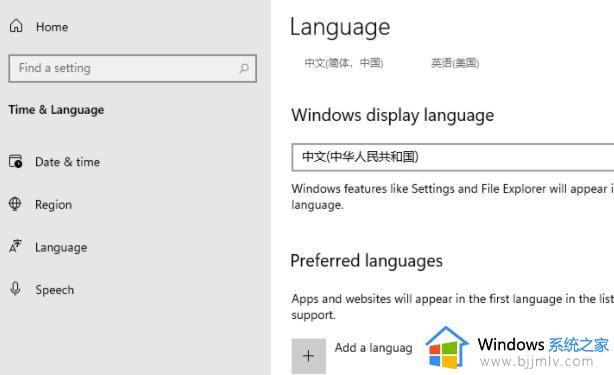Click the Time & Language heading

click(56, 110)
